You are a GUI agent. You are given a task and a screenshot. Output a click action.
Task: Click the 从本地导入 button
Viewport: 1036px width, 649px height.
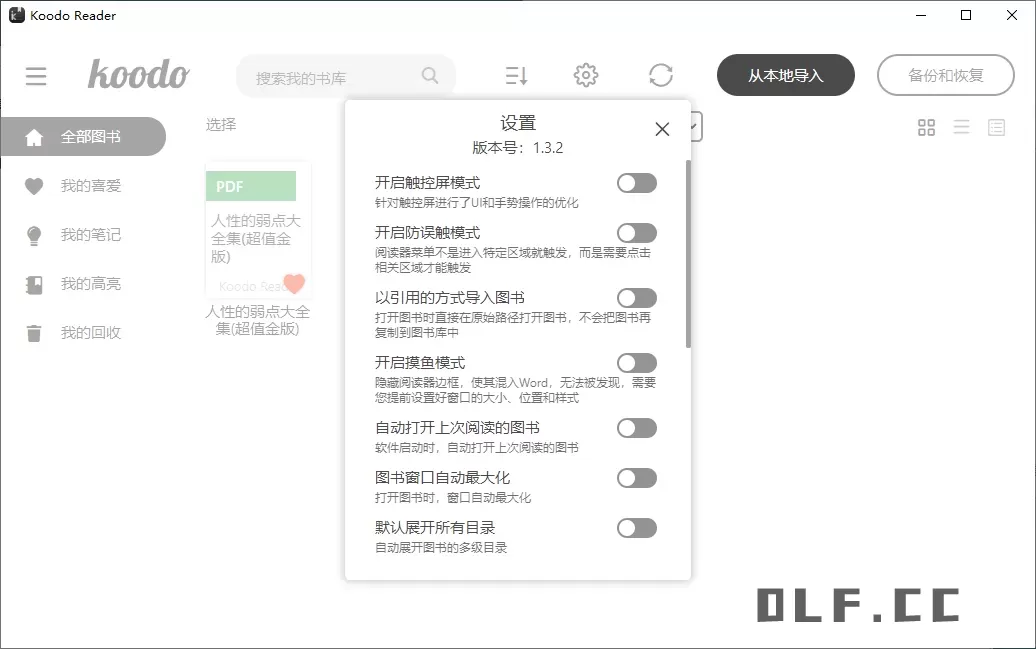pyautogui.click(x=786, y=75)
